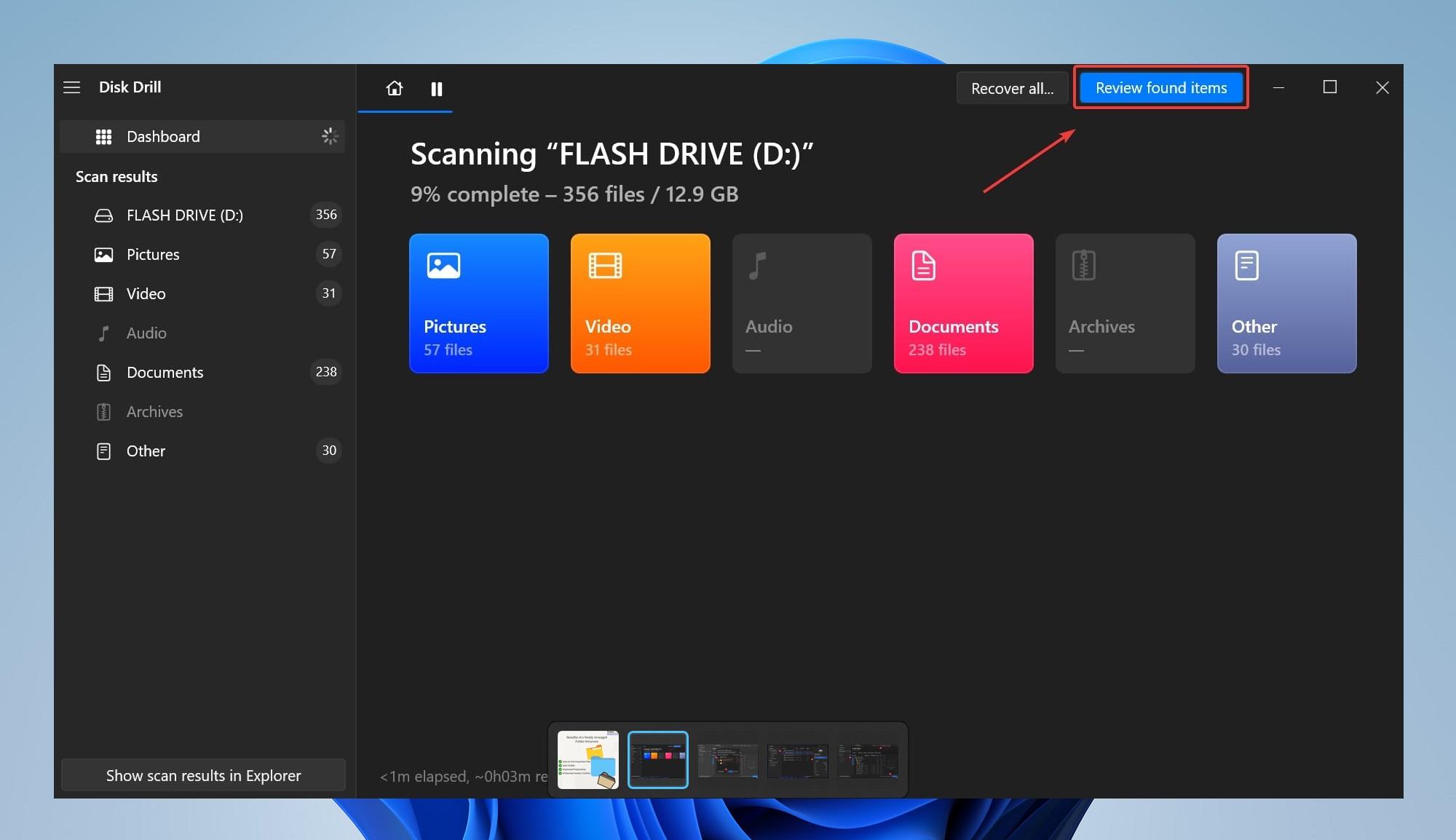
Task: Click Show scan results in Explorer
Action: (x=204, y=774)
